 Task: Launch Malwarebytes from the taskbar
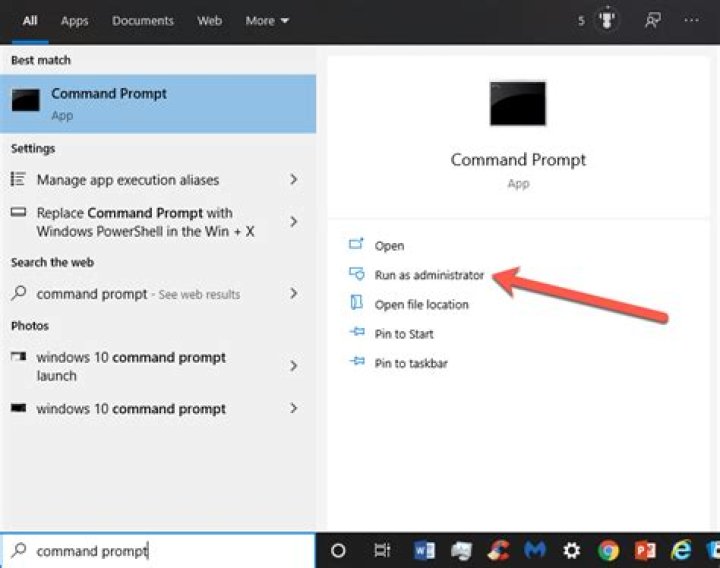[534, 550]
